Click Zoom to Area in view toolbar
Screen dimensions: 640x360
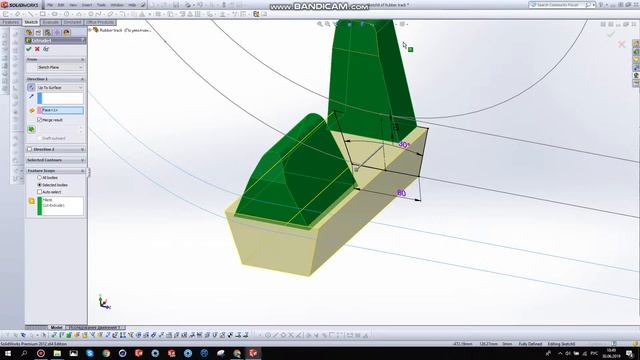328,24
